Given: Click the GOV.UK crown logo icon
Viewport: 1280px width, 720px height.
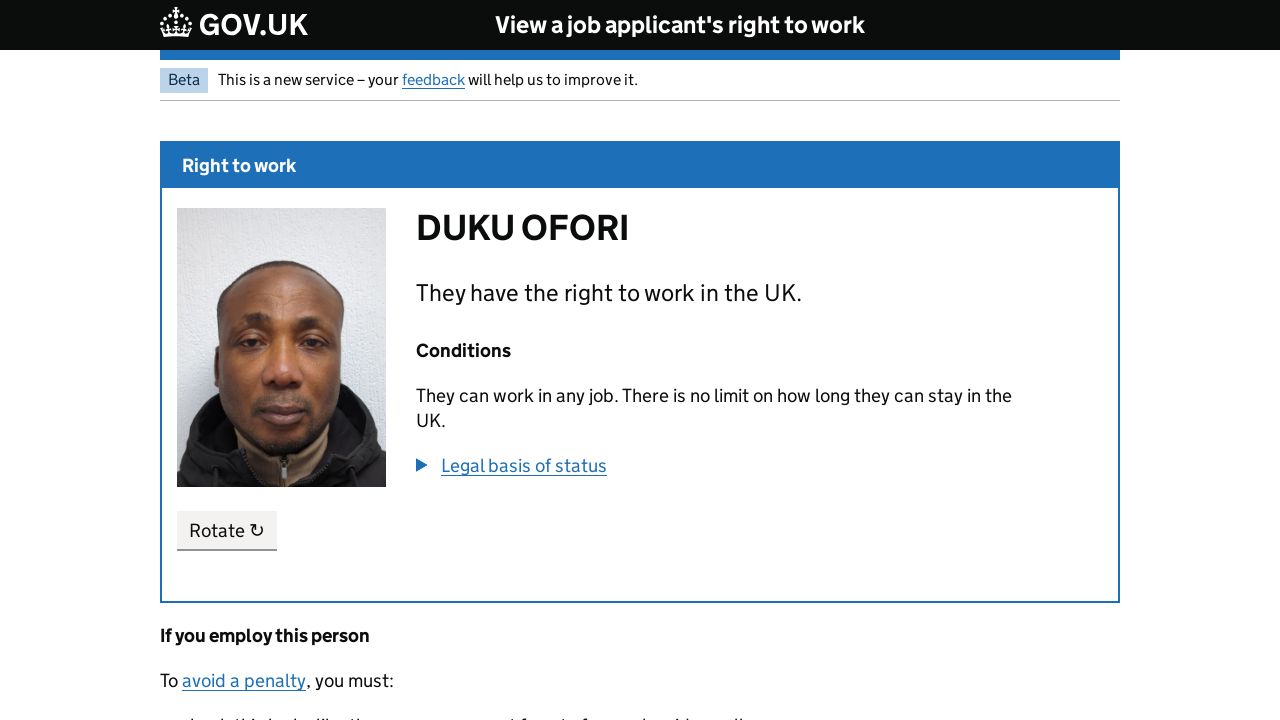Looking at the screenshot, I should (176, 23).
